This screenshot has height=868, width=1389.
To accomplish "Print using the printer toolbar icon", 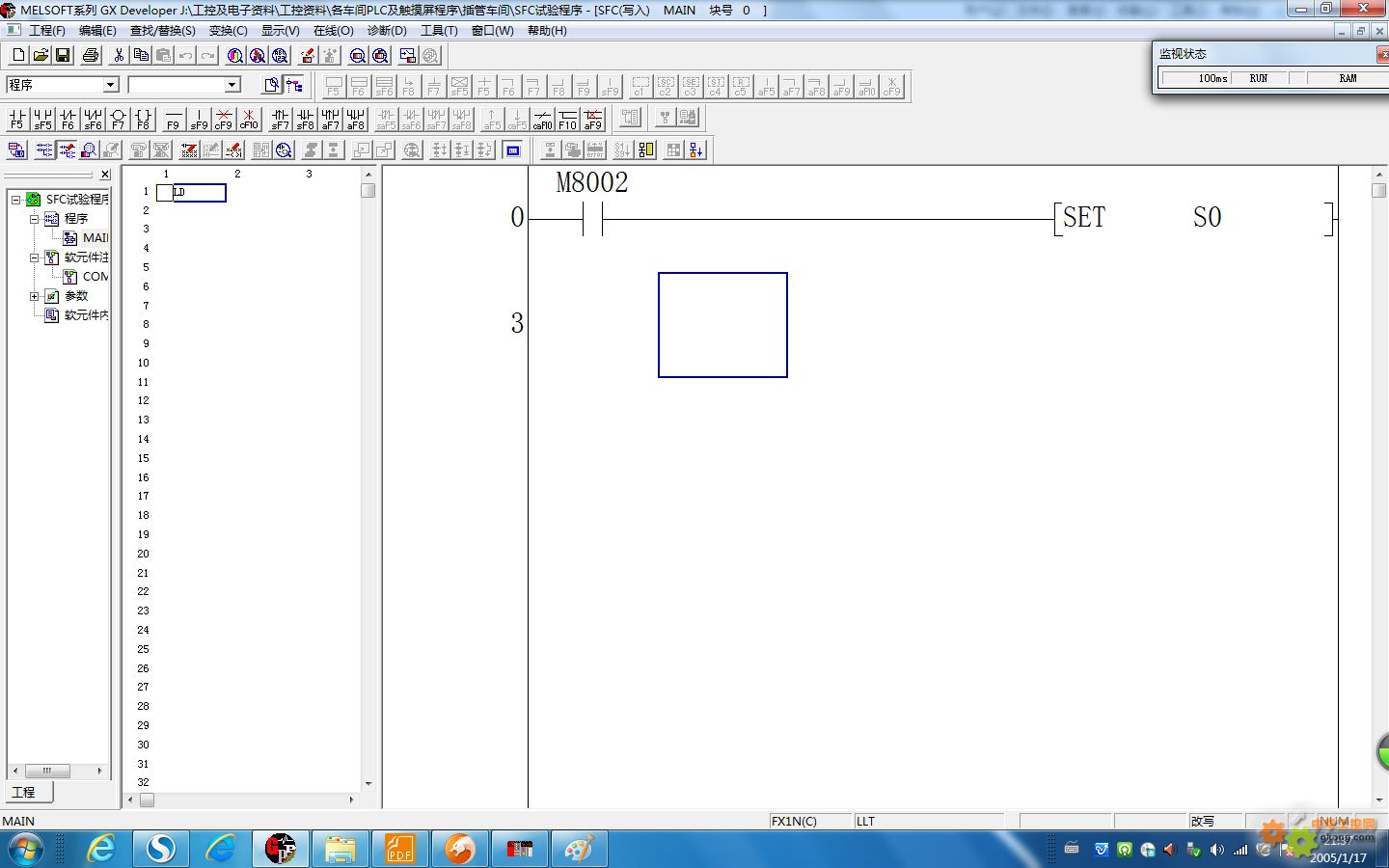I will click(x=91, y=56).
